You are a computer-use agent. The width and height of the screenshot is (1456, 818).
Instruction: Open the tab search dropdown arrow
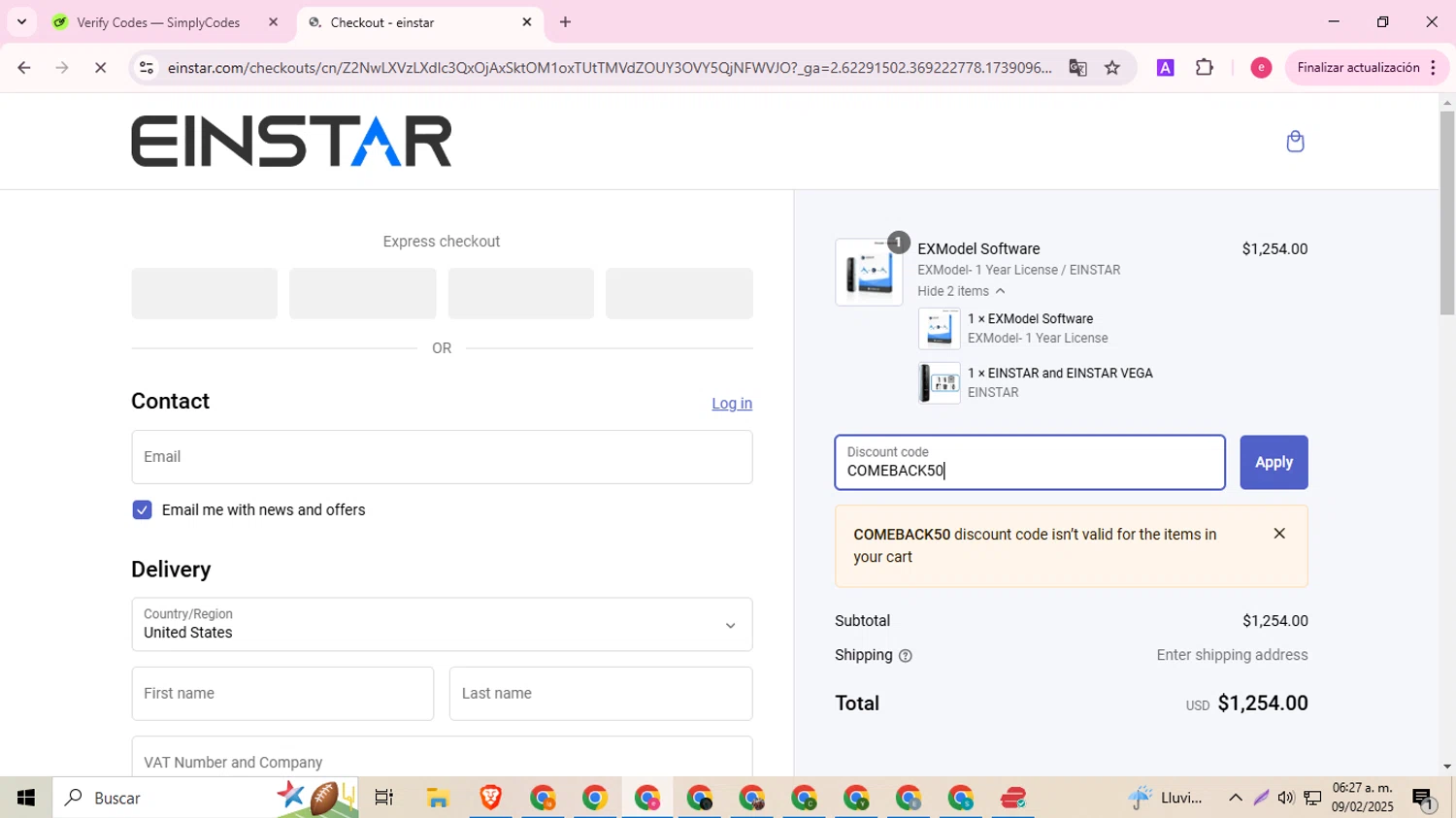[x=21, y=22]
